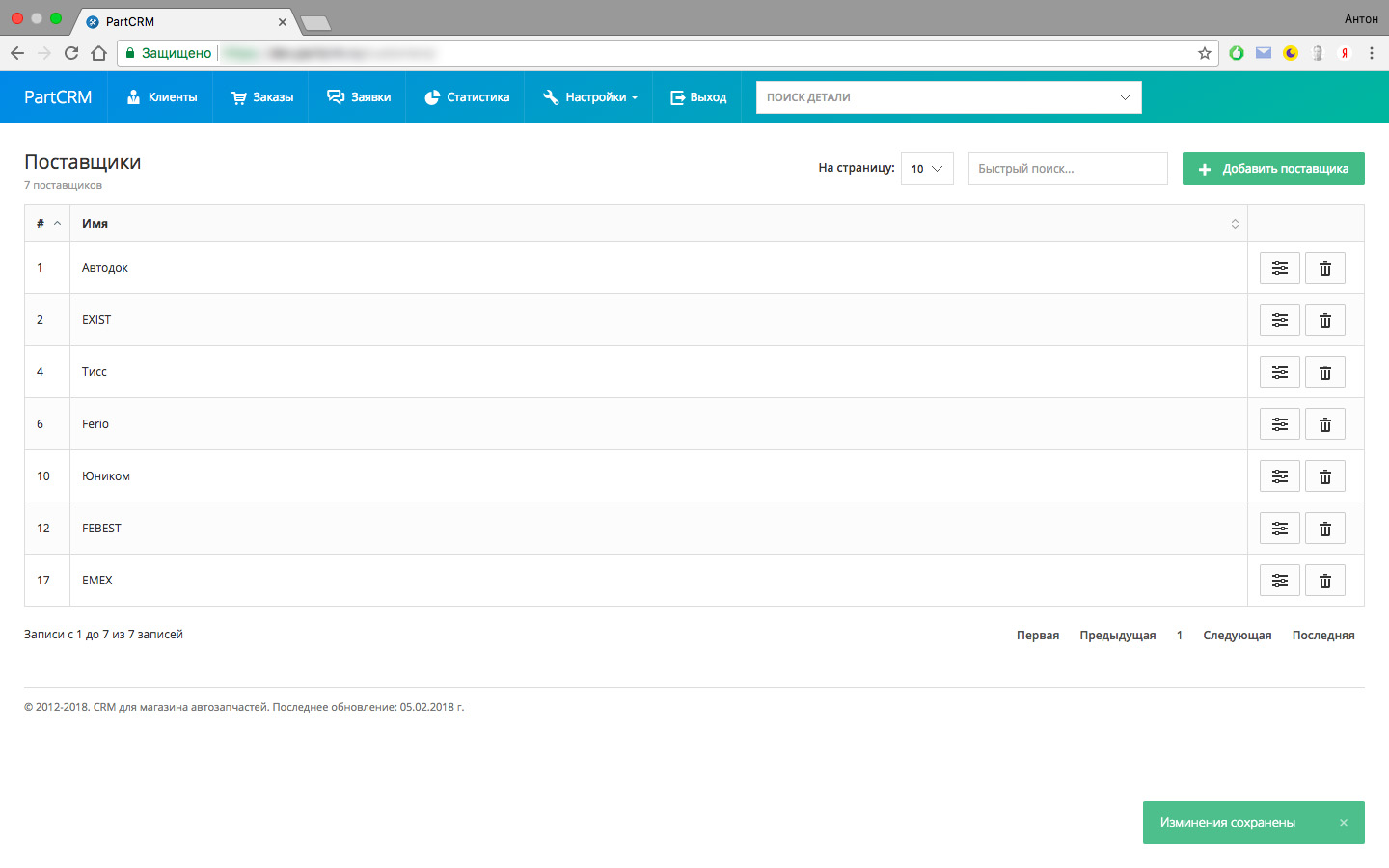
Task: Go to Следующая page link
Action: (1237, 636)
